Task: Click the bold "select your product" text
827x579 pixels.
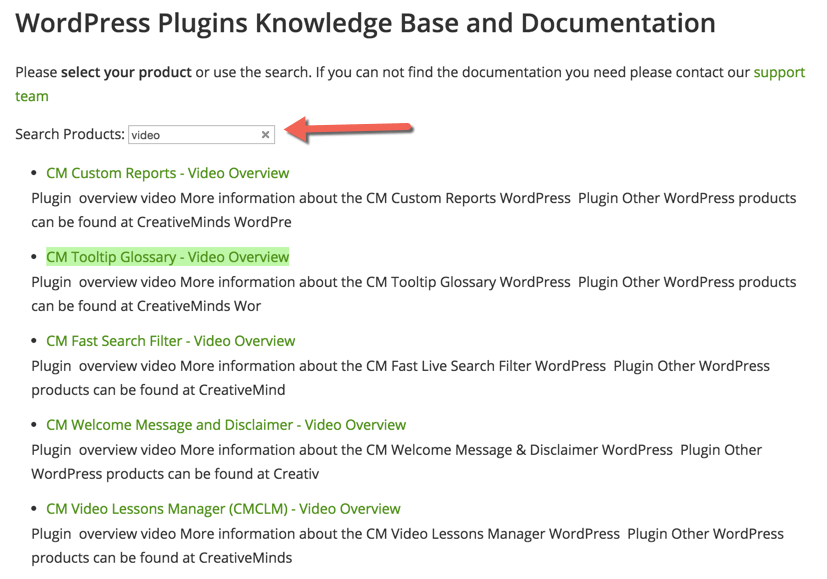Action: (126, 73)
